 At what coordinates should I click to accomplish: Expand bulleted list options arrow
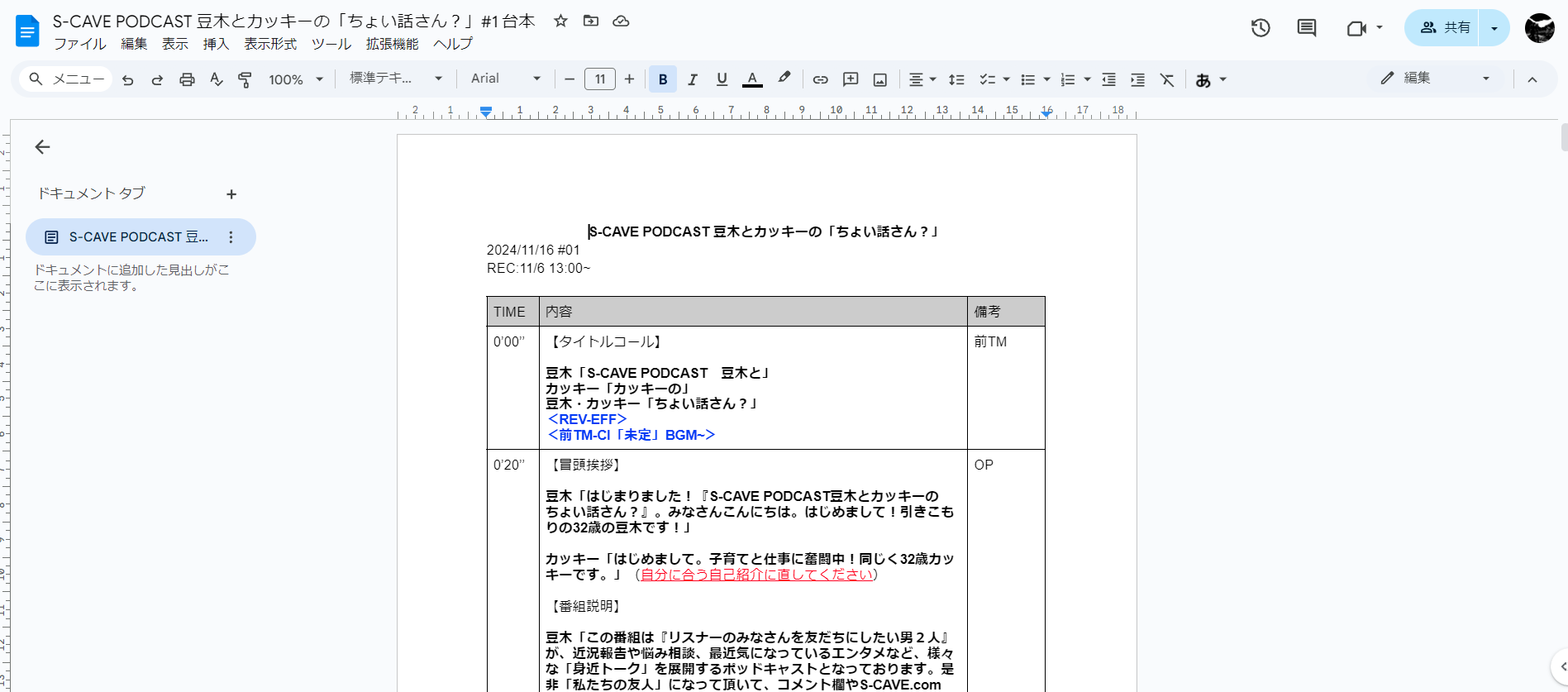pyautogui.click(x=1046, y=79)
